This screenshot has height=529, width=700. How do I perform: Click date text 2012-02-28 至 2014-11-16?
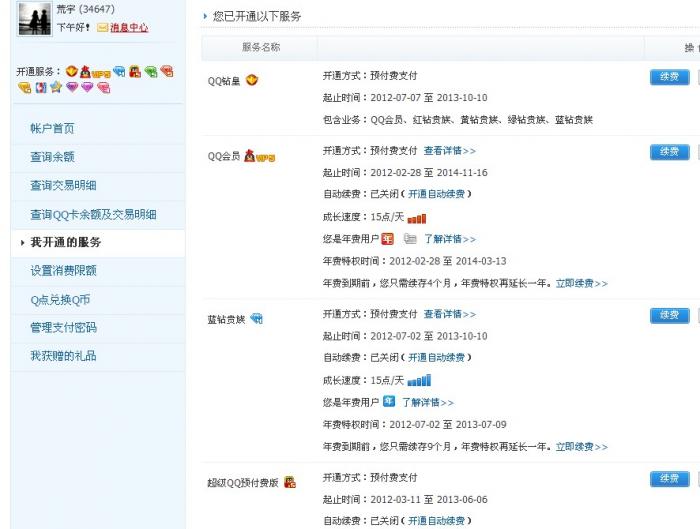coord(429,173)
